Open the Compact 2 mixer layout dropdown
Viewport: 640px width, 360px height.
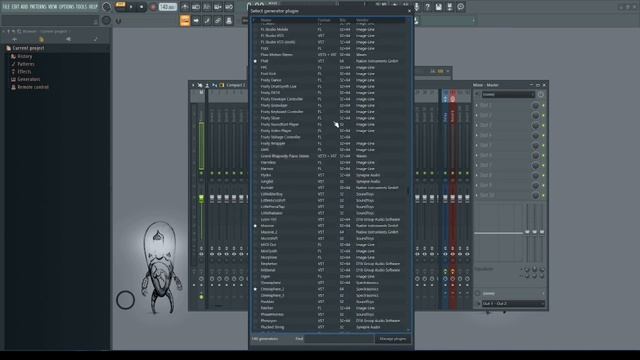click(x=236, y=85)
